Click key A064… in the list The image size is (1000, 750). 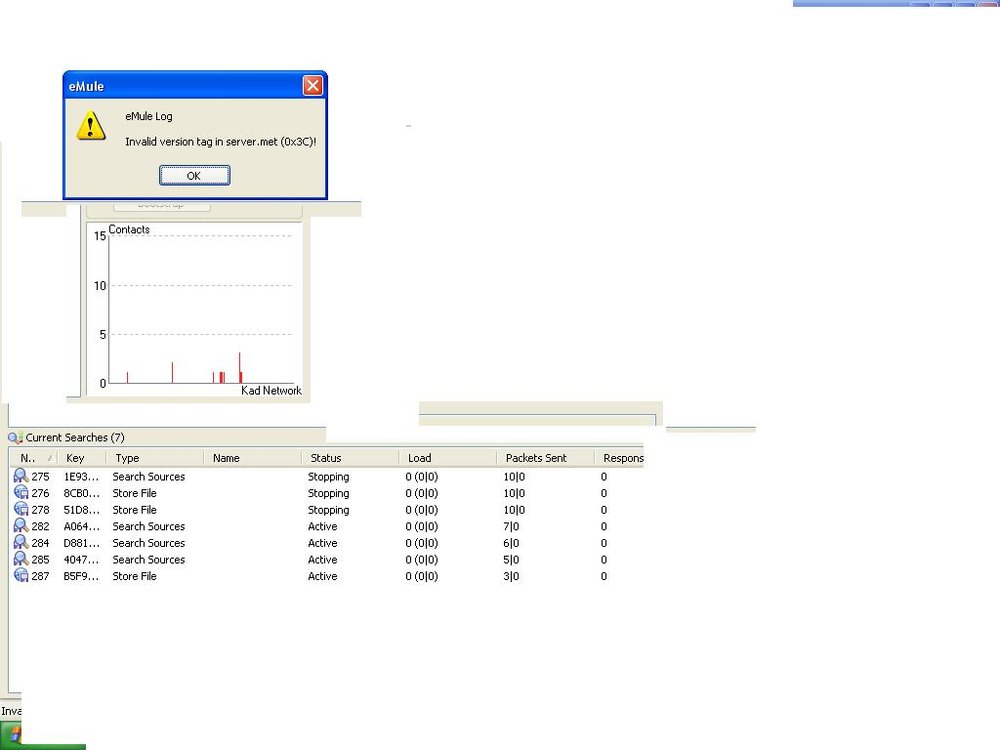click(x=82, y=526)
